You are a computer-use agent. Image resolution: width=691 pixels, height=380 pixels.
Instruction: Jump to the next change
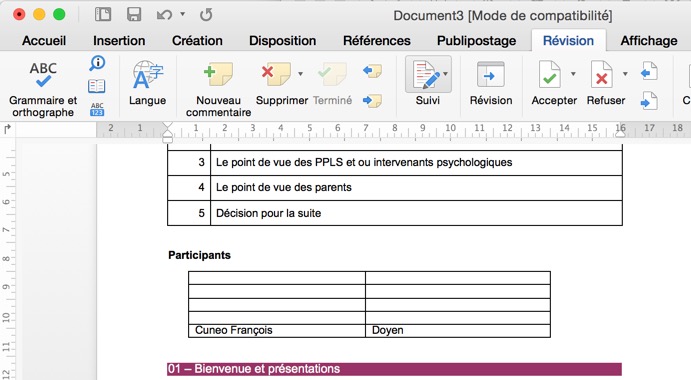pyautogui.click(x=649, y=101)
